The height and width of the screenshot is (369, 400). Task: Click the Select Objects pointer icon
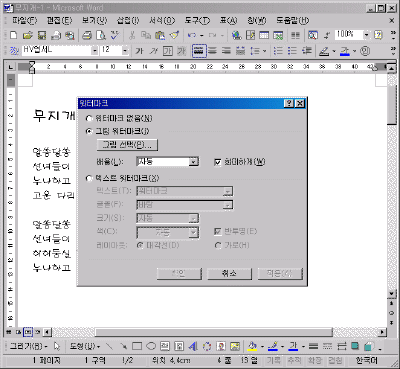57,347
